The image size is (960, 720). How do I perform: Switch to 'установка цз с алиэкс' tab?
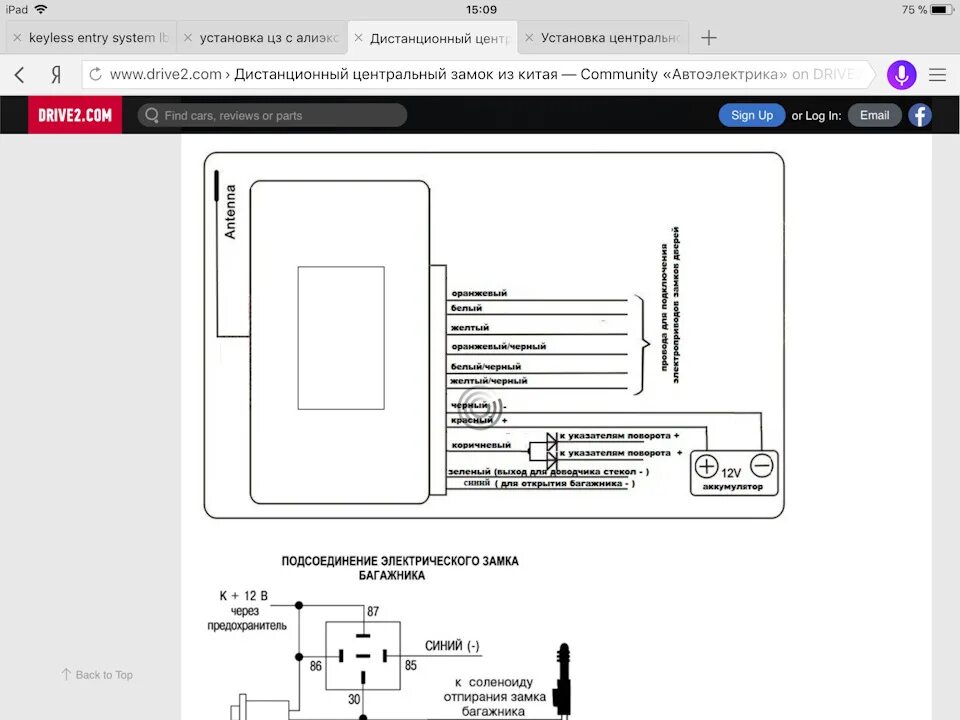click(x=262, y=37)
